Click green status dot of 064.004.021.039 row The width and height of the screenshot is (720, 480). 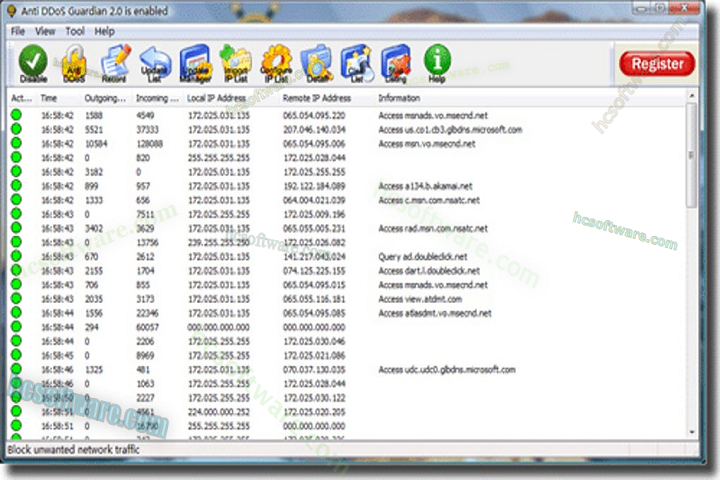pyautogui.click(x=16, y=200)
